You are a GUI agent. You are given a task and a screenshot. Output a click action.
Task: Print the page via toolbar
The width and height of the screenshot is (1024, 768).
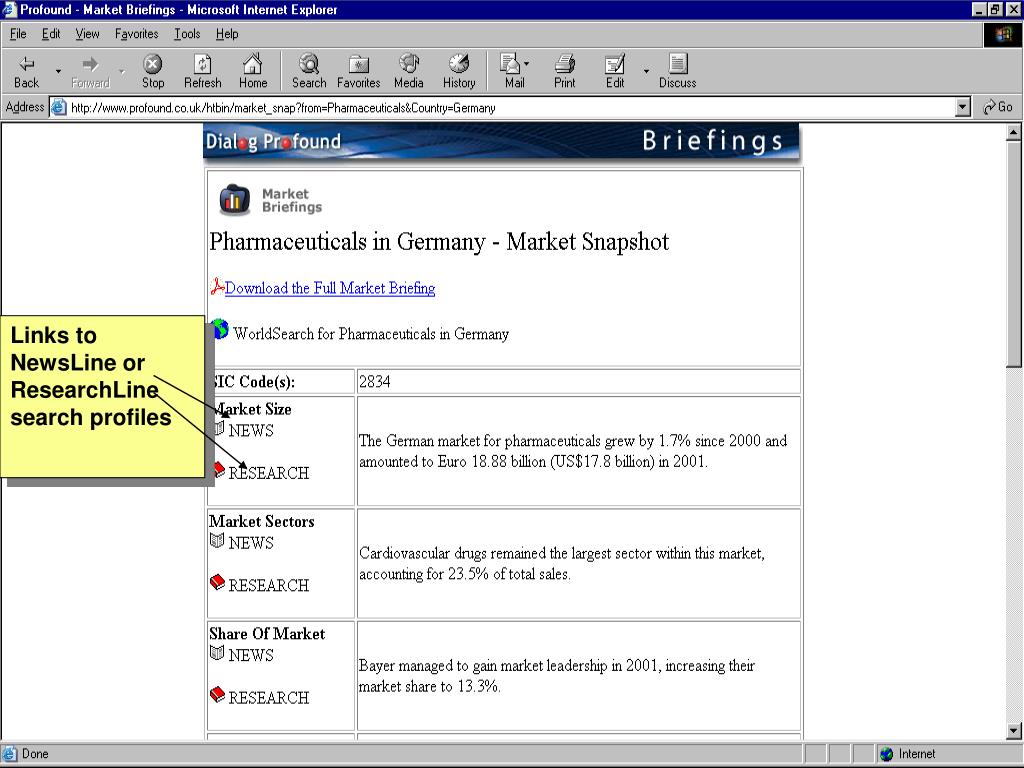pos(565,71)
